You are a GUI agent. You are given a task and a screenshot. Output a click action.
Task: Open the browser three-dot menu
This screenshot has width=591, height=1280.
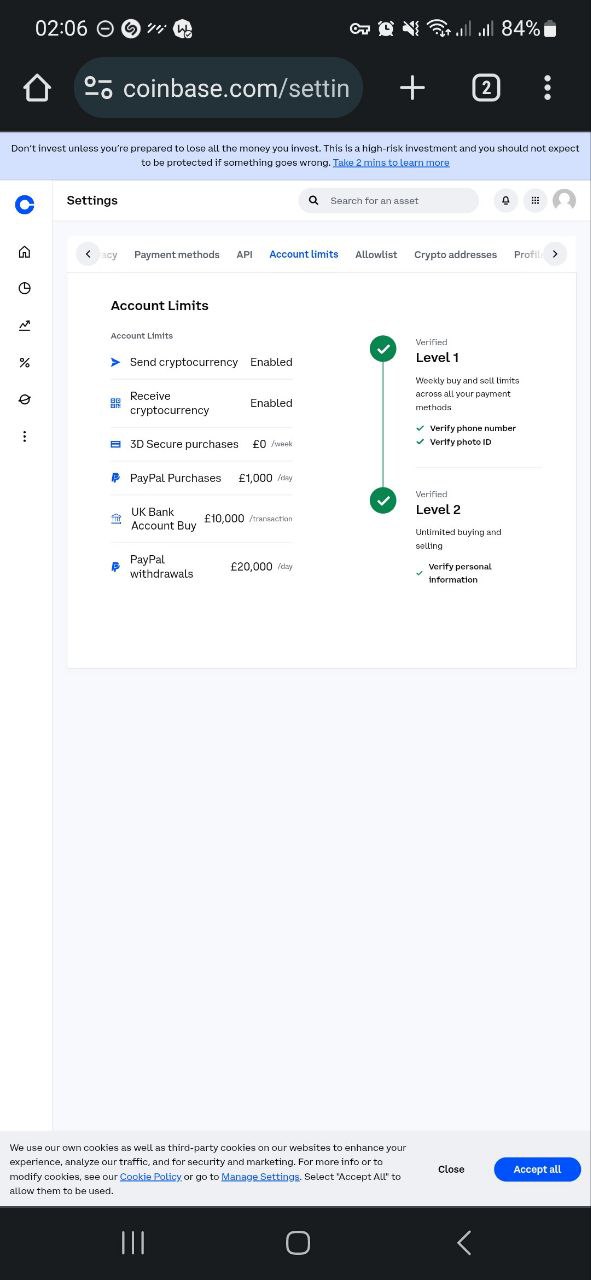point(547,88)
